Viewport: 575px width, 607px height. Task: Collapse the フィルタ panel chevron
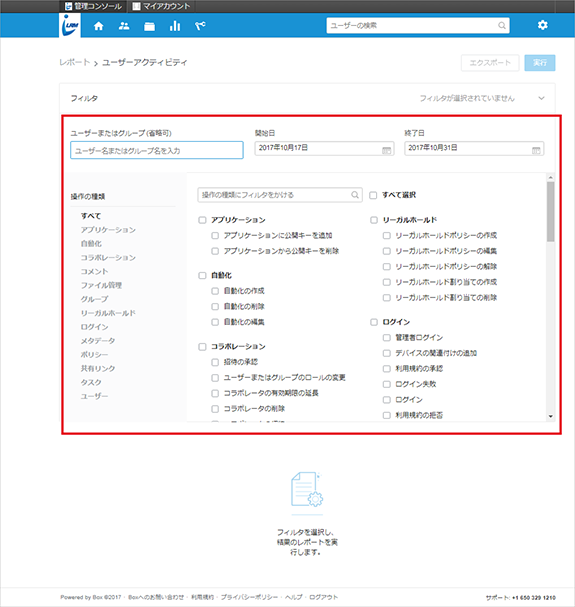click(541, 98)
